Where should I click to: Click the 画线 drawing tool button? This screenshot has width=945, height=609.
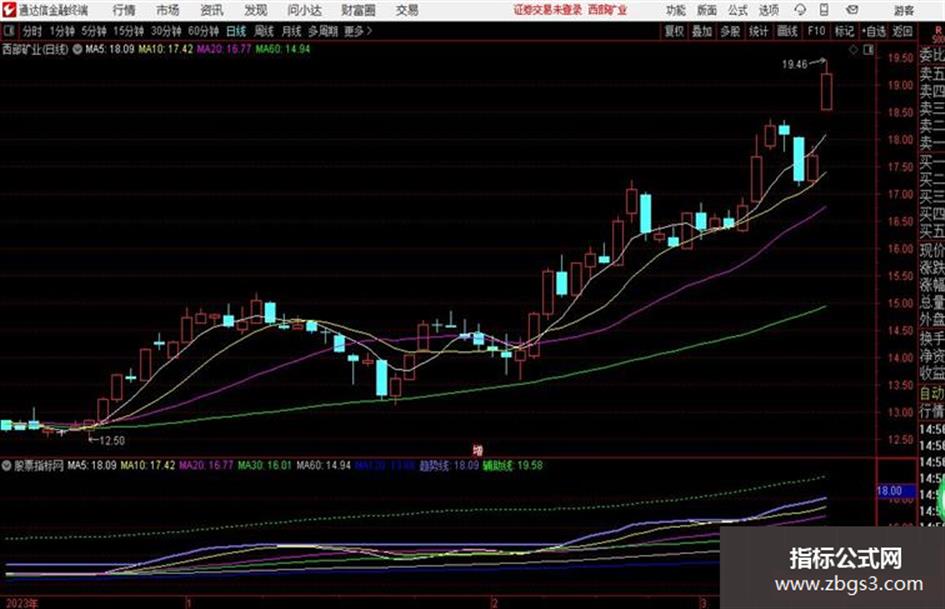point(787,31)
